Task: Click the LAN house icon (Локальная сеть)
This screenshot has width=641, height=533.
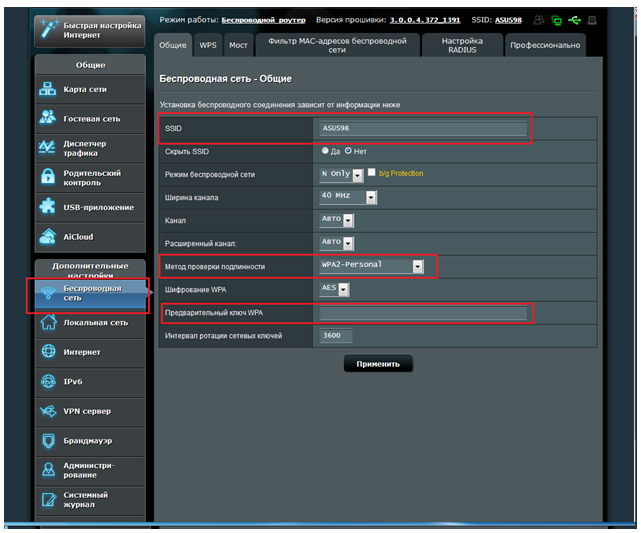Action: pos(48,322)
